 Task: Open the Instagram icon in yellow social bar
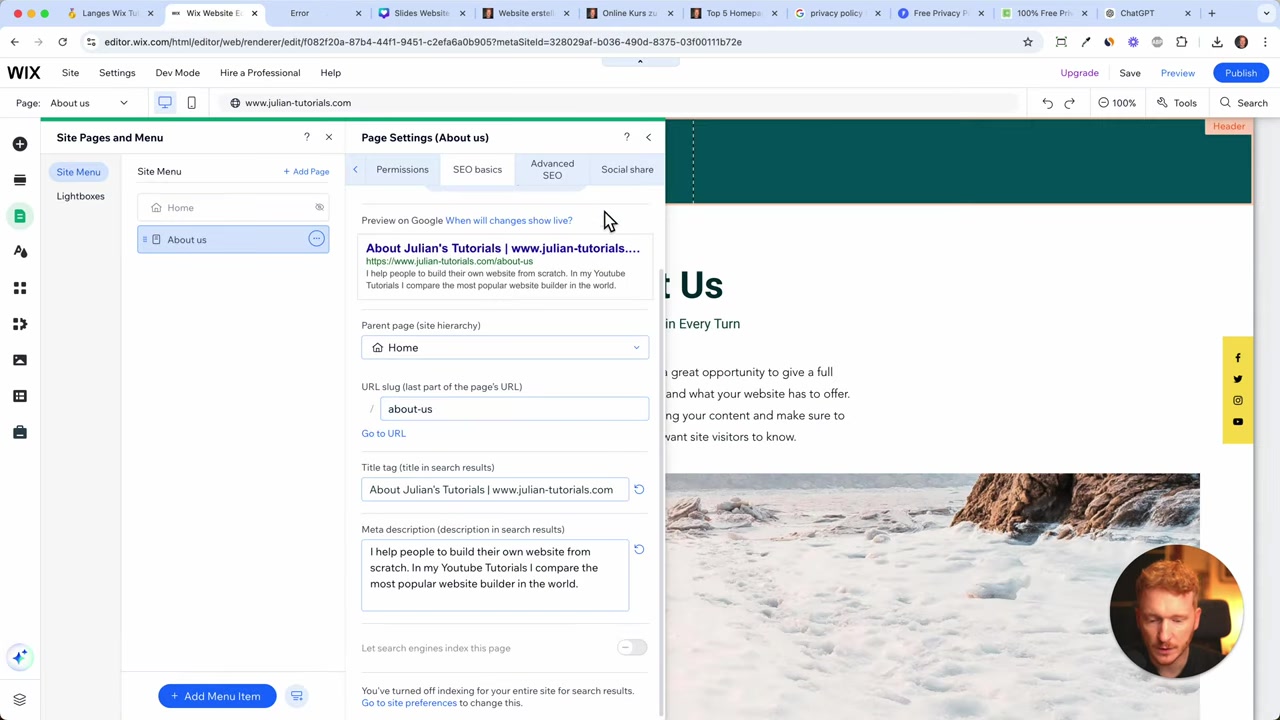point(1238,400)
